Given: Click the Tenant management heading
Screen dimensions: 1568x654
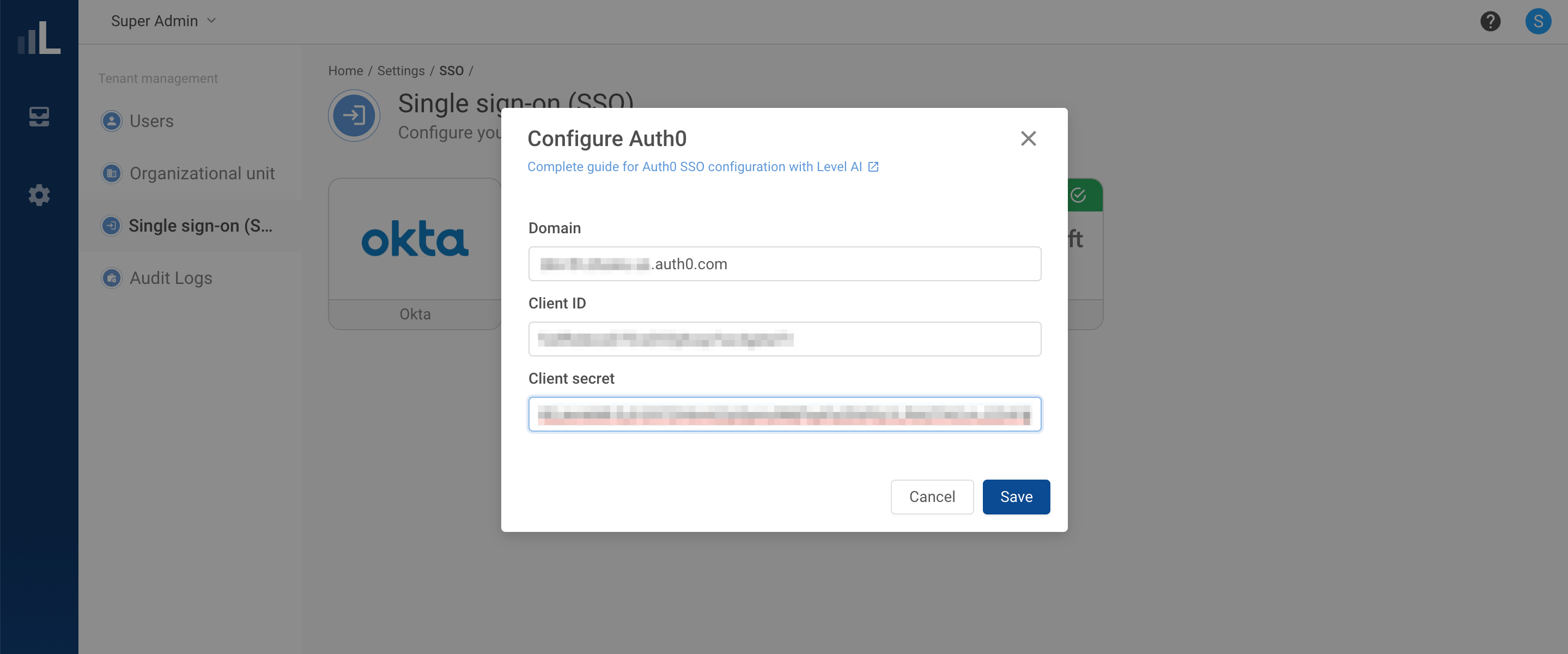Looking at the screenshot, I should 157,78.
